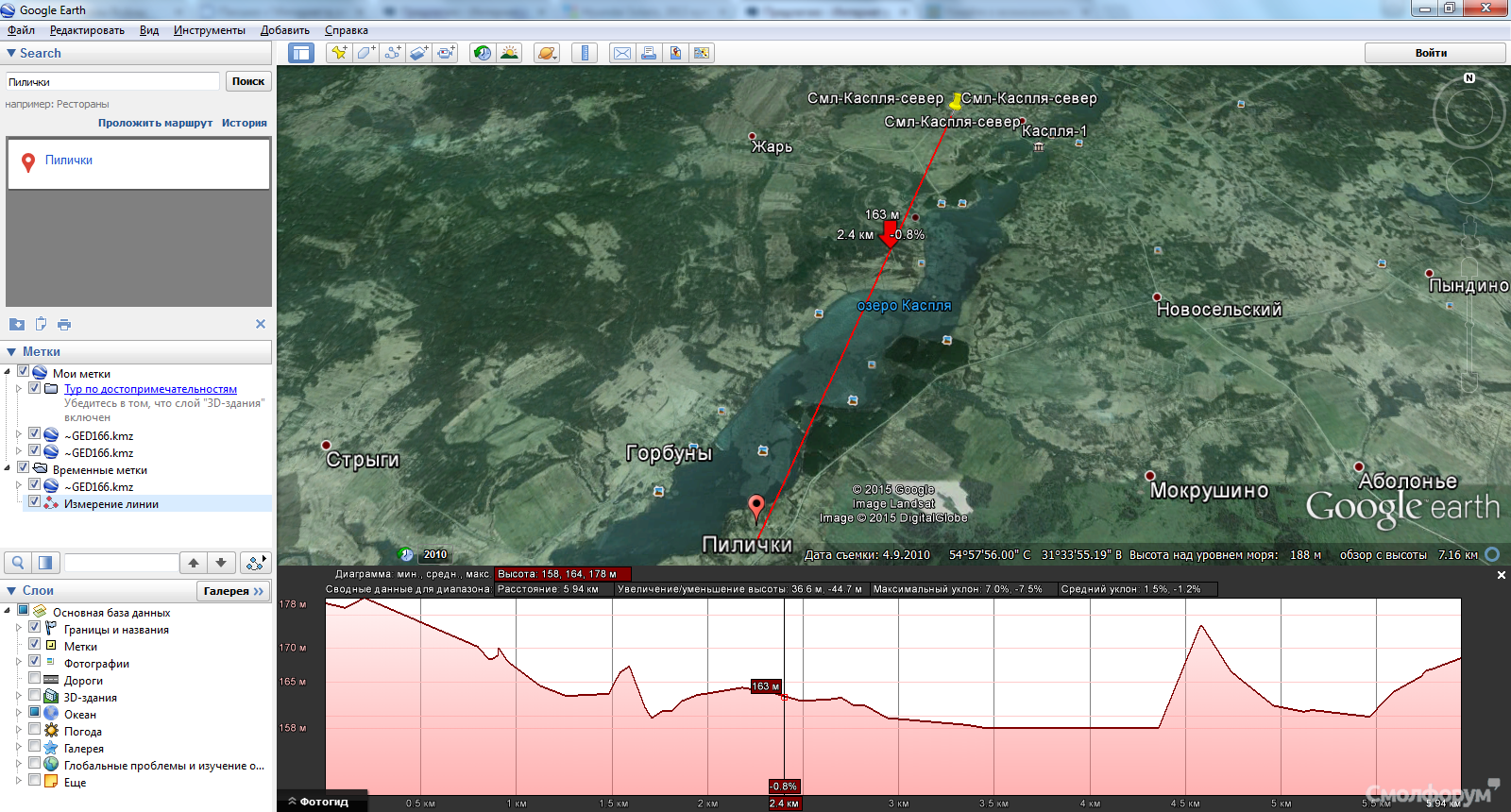1511x812 pixels.
Task: Move selected place up with arrow button
Action: point(194,563)
